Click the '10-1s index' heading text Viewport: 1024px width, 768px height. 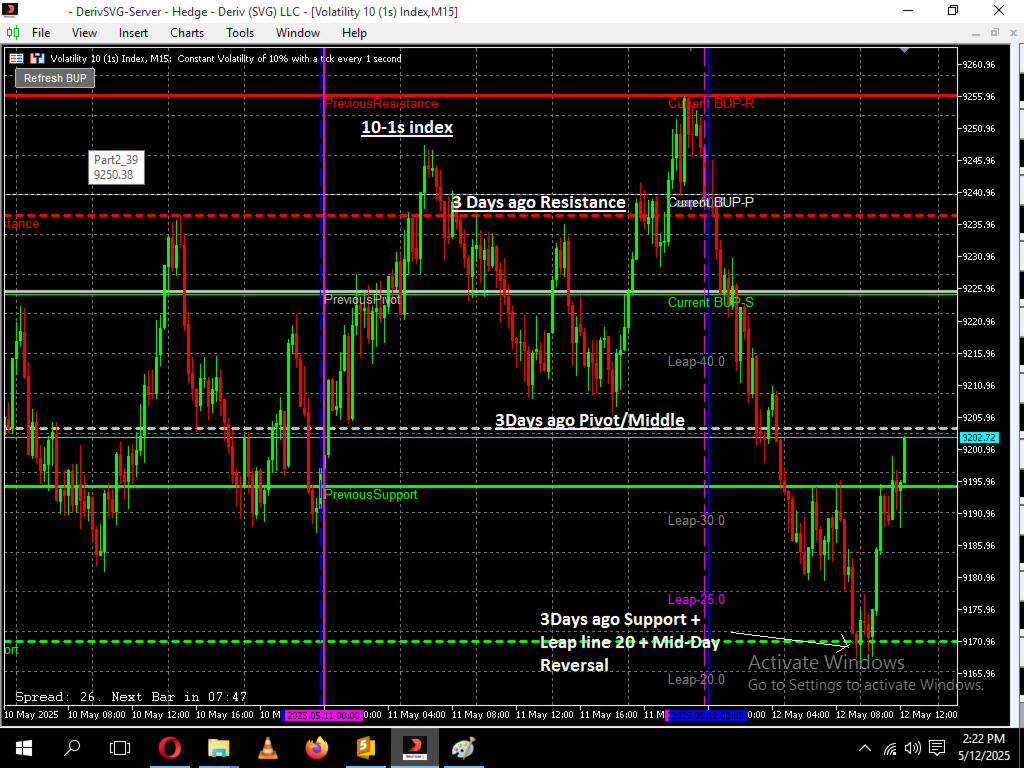point(407,127)
